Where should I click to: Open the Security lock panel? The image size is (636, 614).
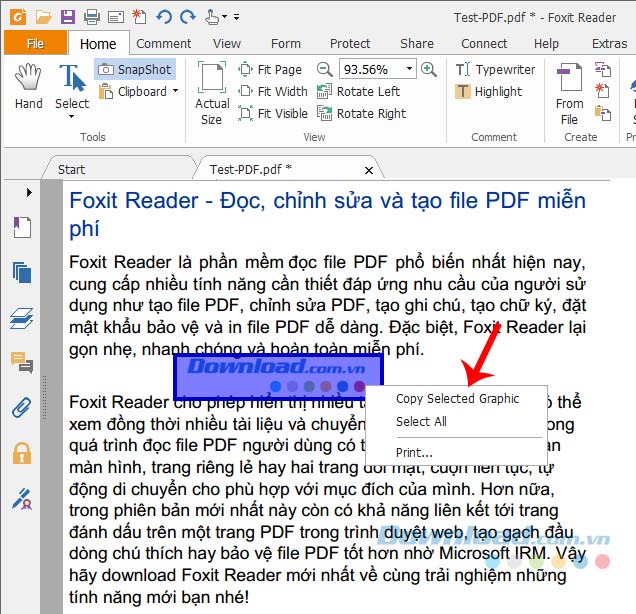(x=21, y=452)
